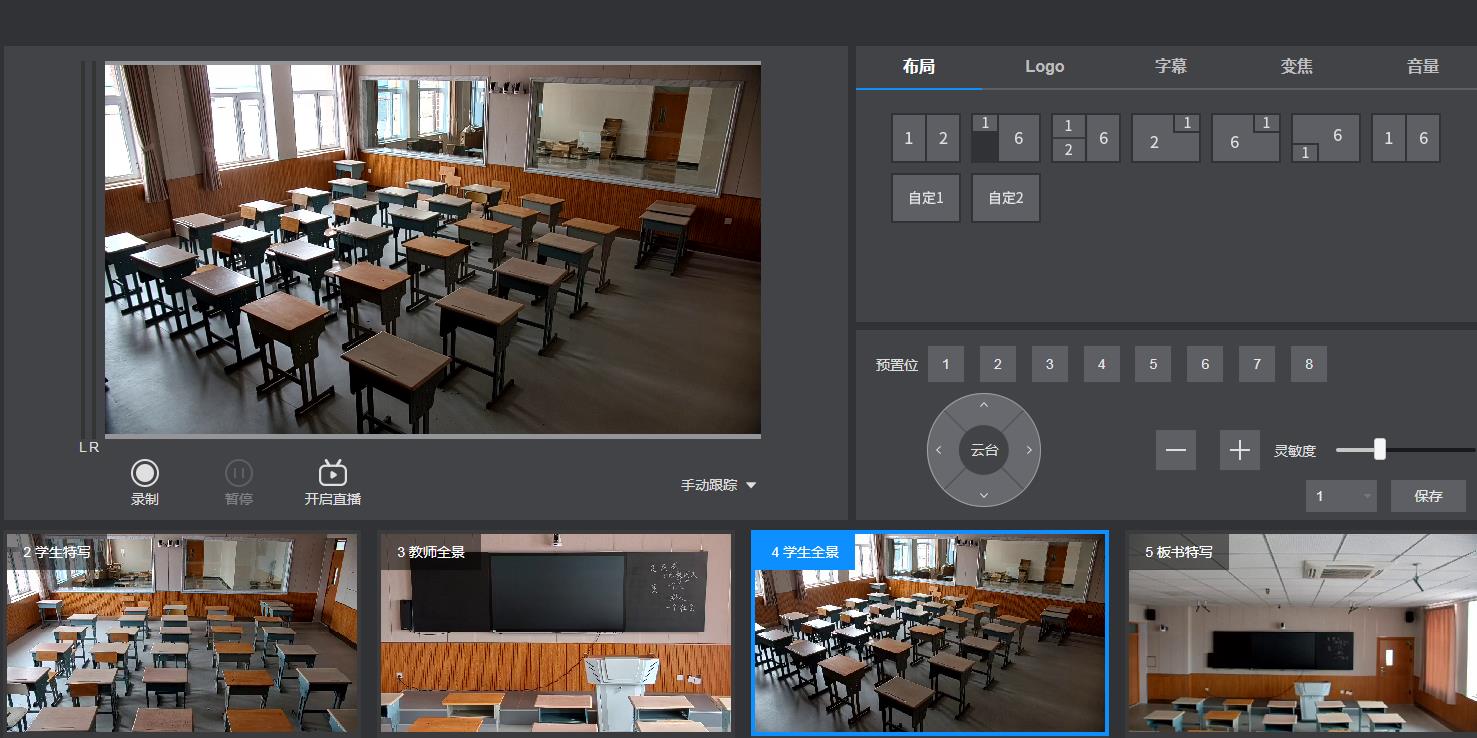Image resolution: width=1477 pixels, height=738 pixels.
Task: Open the 手动跟踪 tracking mode dropdown
Action: [718, 485]
